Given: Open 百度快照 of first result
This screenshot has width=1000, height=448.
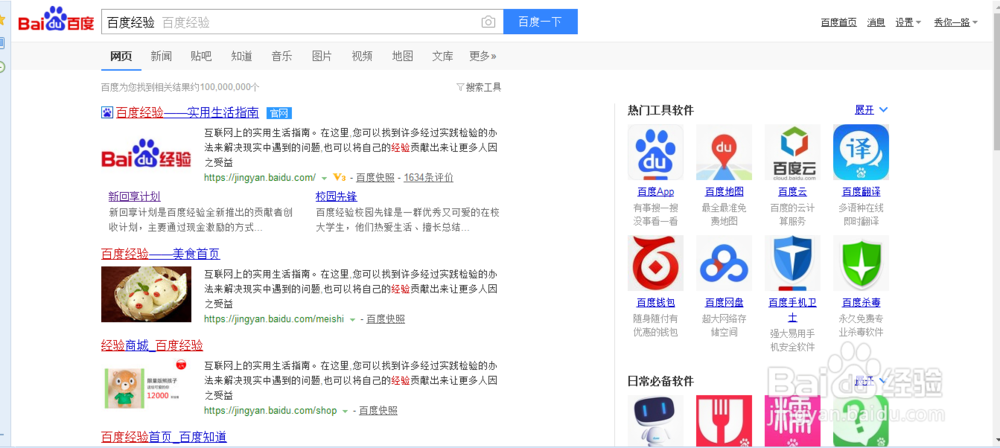Looking at the screenshot, I should click(375, 177).
